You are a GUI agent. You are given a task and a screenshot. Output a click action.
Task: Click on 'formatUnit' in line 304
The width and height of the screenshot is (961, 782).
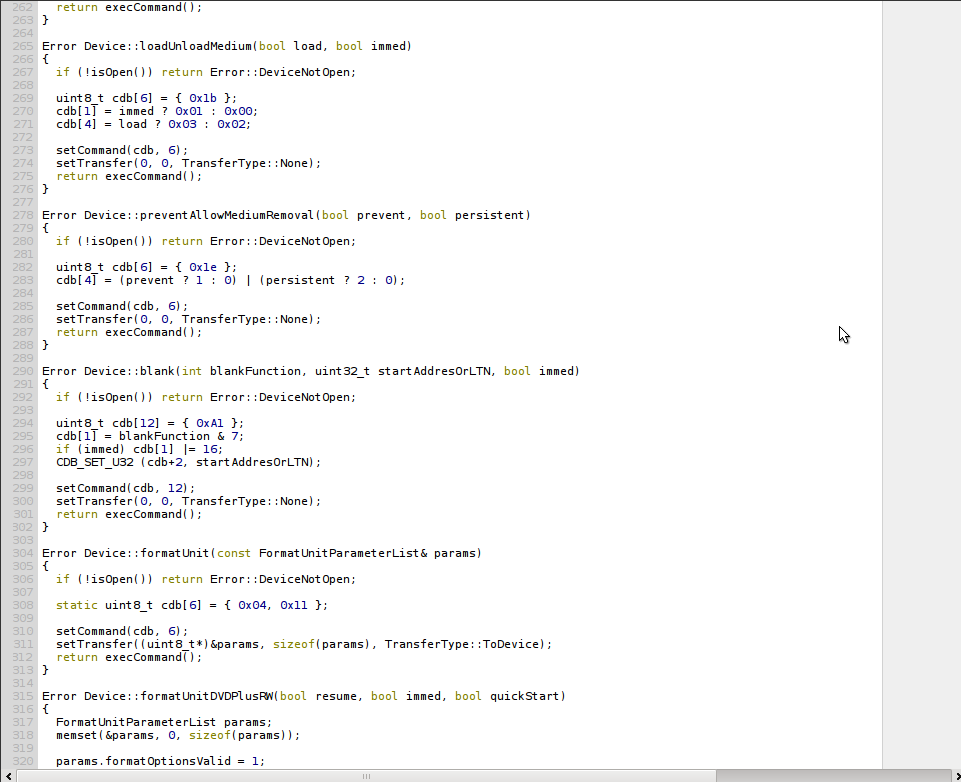coord(175,553)
